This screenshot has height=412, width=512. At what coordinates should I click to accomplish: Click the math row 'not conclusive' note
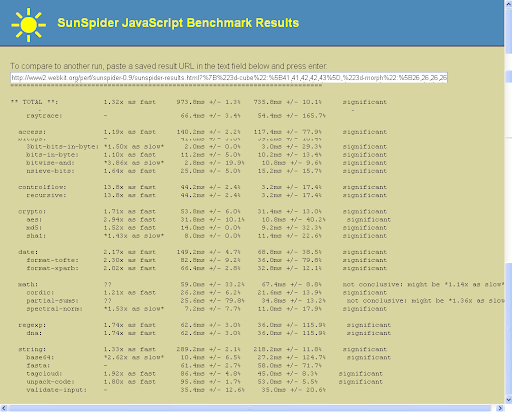[x=423, y=284]
